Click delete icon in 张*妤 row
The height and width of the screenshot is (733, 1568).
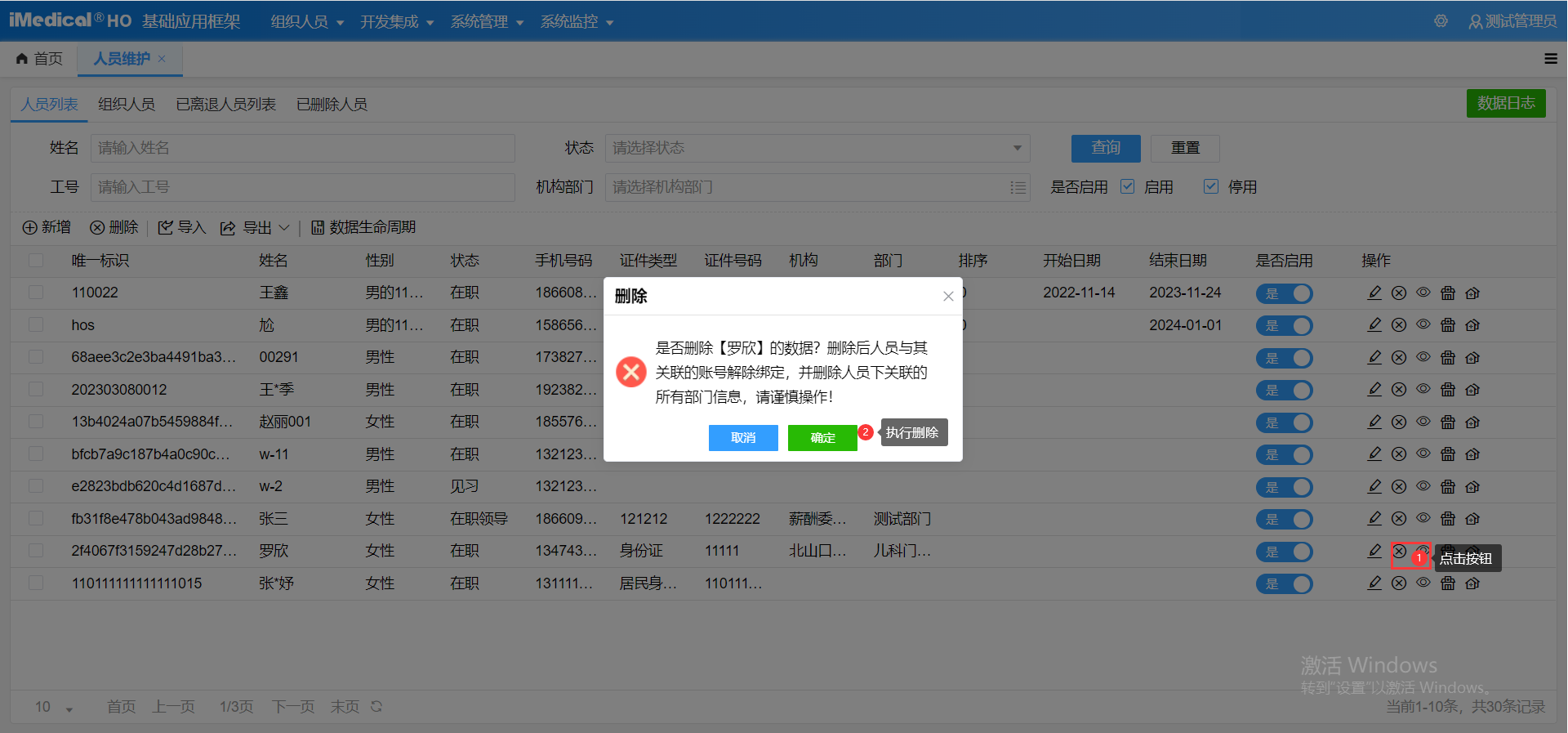coord(1399,583)
